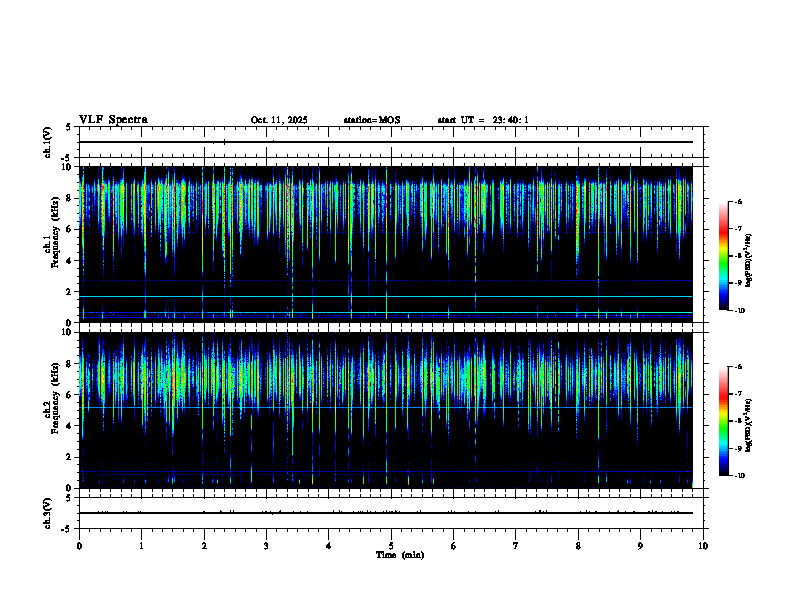Viewport: 792px width, 612px height.
Task: Click the time axis tick label "7"
Action: tap(516, 546)
